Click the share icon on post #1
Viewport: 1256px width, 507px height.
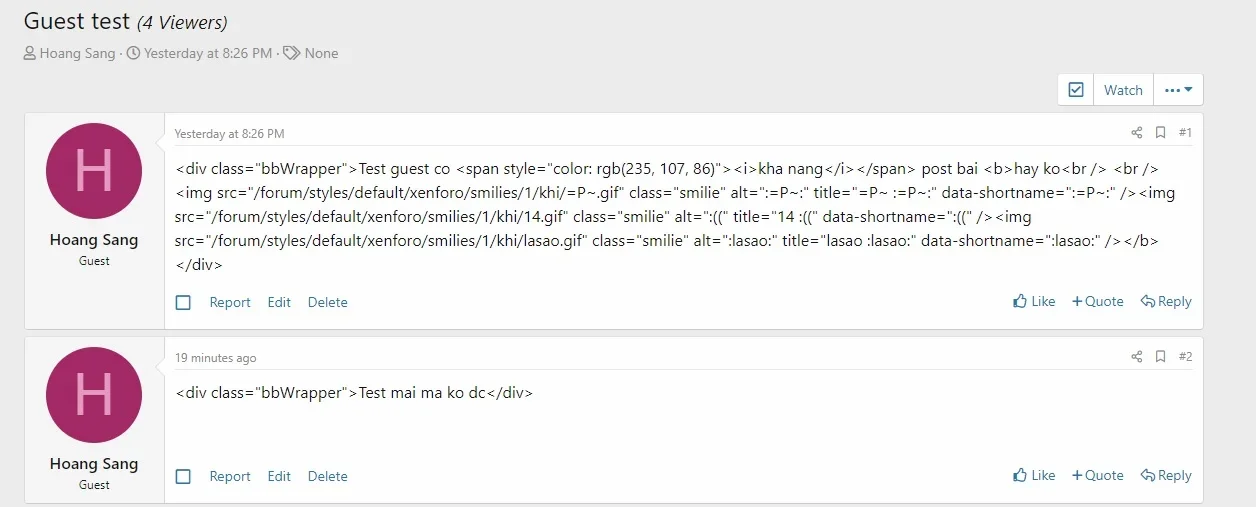pos(1137,133)
